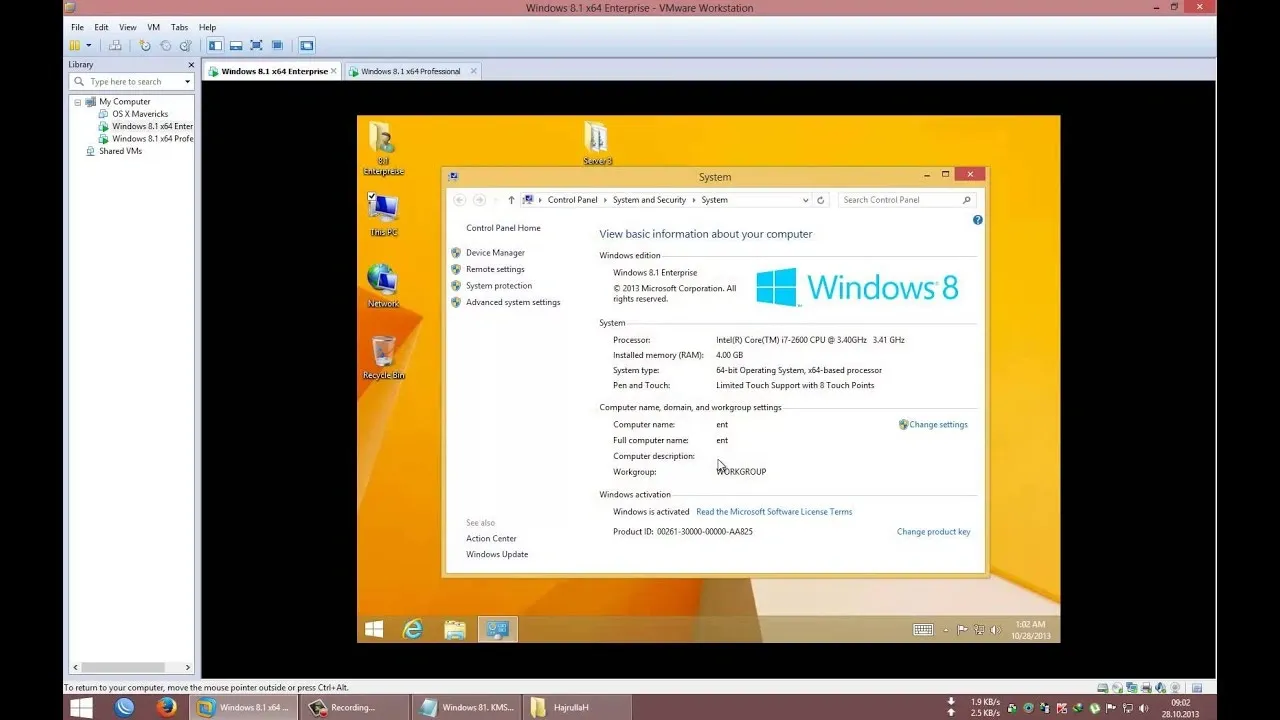This screenshot has width=1280, height=720.
Task: Collapse the My Computer tree node
Action: click(77, 101)
